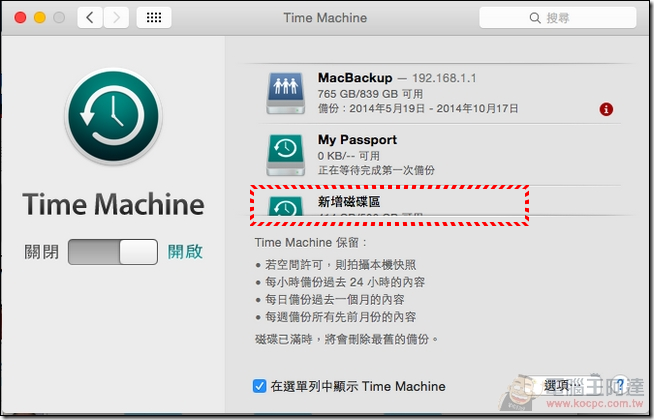Click the MacBackup backup date range line

(x=418, y=108)
